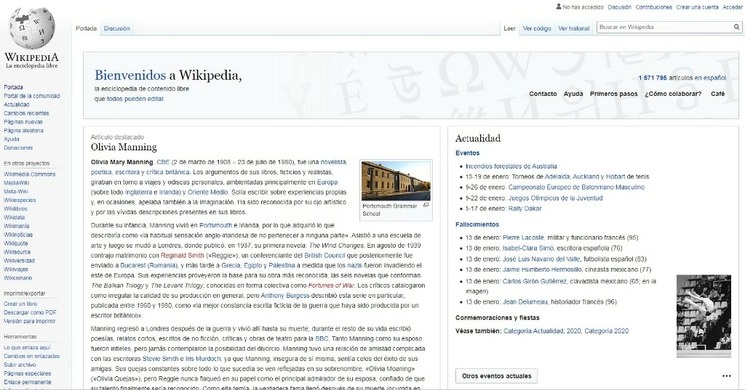
Task: Open Cambios recientes in sidebar
Action: [26, 114]
